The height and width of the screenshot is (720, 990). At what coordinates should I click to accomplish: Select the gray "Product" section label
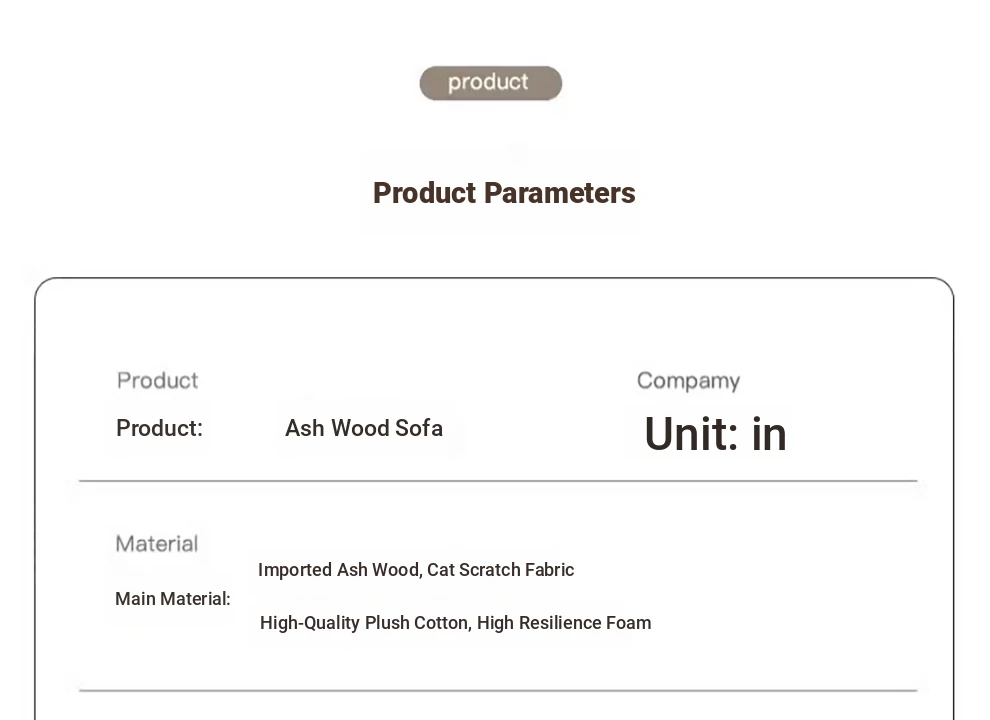157,381
